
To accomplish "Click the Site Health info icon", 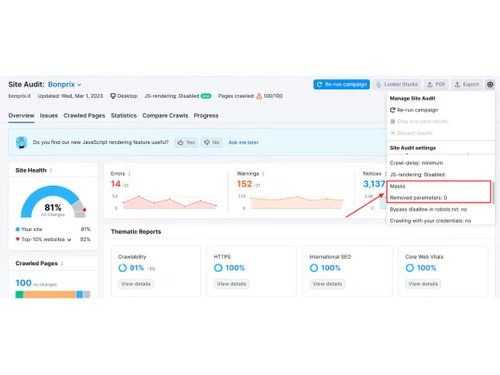I will [51, 170].
